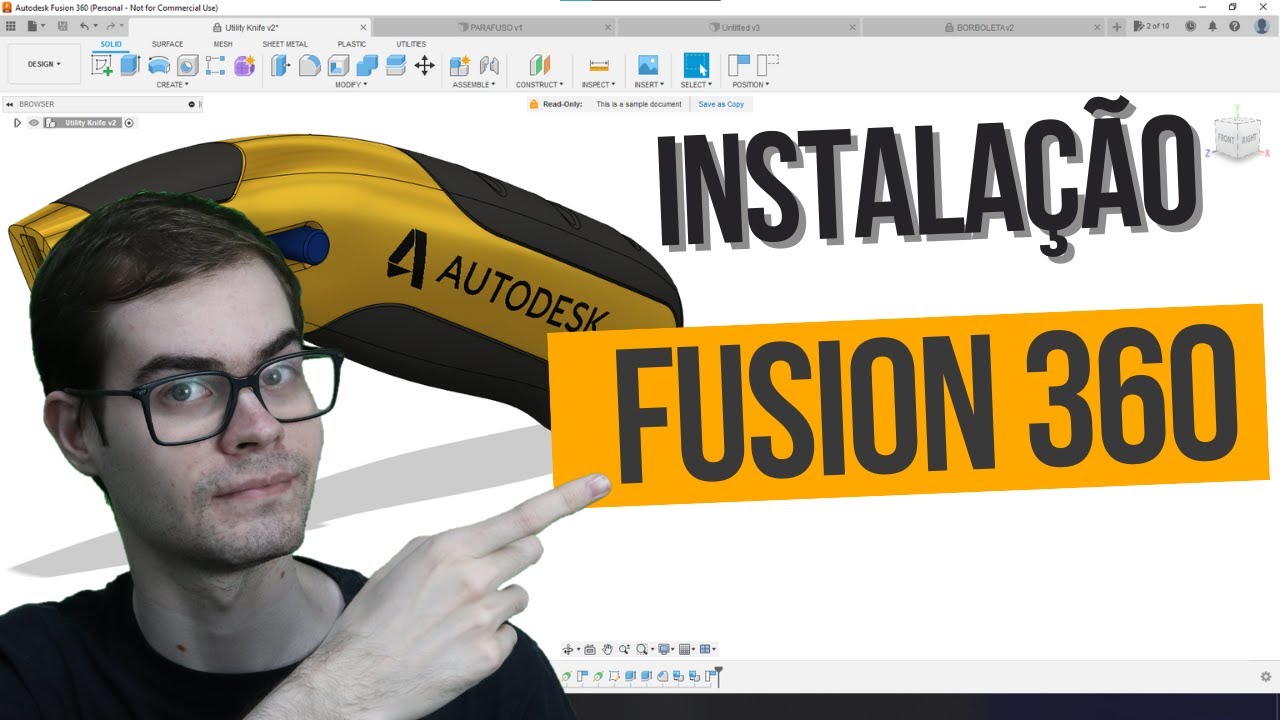Image resolution: width=1280 pixels, height=720 pixels.
Task: Click the first Position tool icon
Action: [x=739, y=66]
